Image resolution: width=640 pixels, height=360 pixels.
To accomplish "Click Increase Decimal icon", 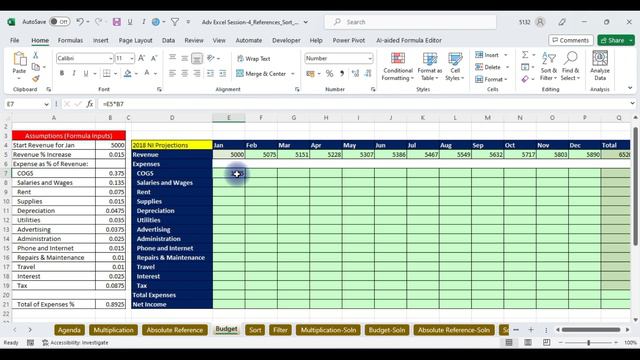I will 356,73.
